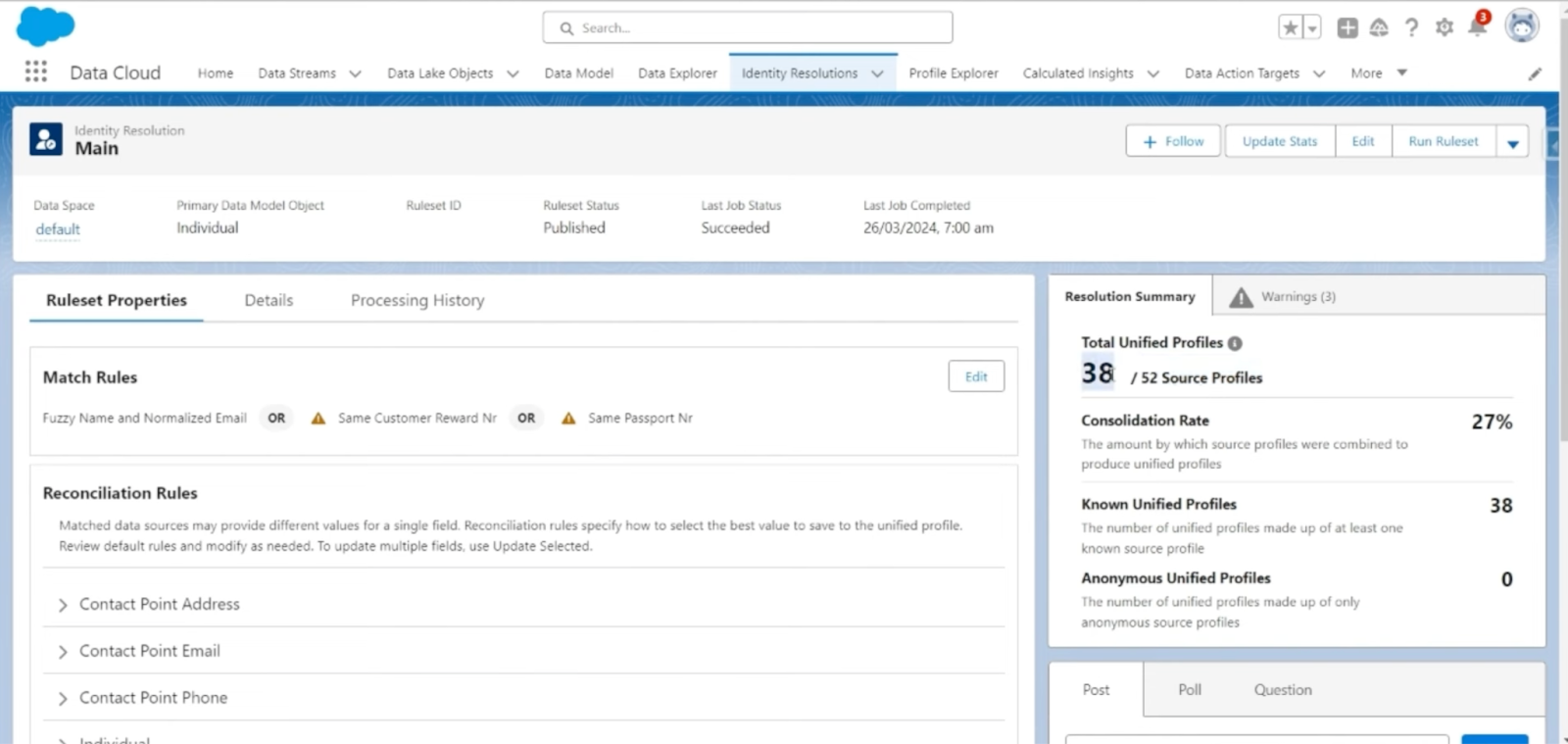Click the 38 unified profiles count
1568x744 pixels.
coord(1098,373)
